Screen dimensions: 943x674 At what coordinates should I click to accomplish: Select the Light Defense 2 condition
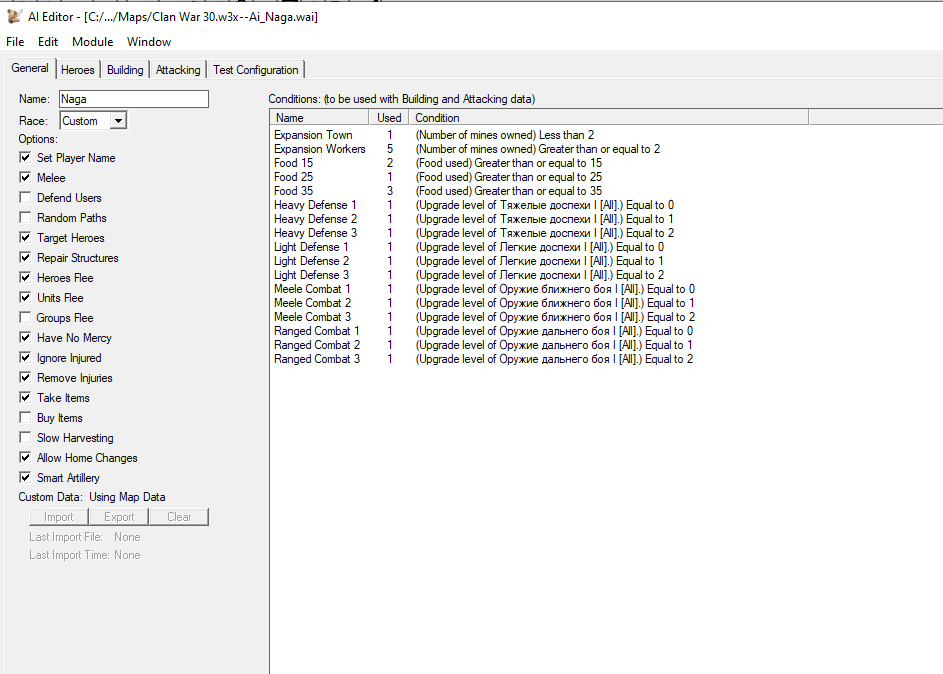[x=311, y=261]
